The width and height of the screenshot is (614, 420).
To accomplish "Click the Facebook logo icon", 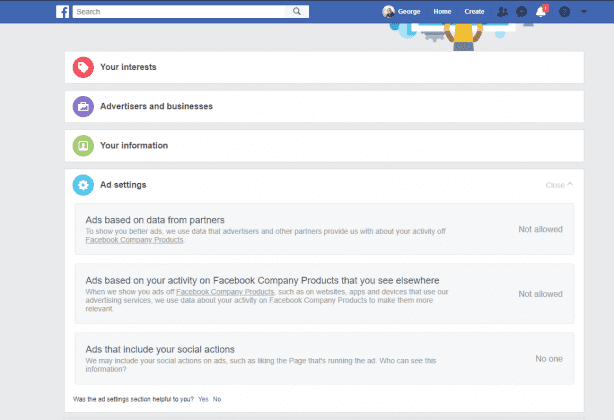I will pyautogui.click(x=63, y=11).
